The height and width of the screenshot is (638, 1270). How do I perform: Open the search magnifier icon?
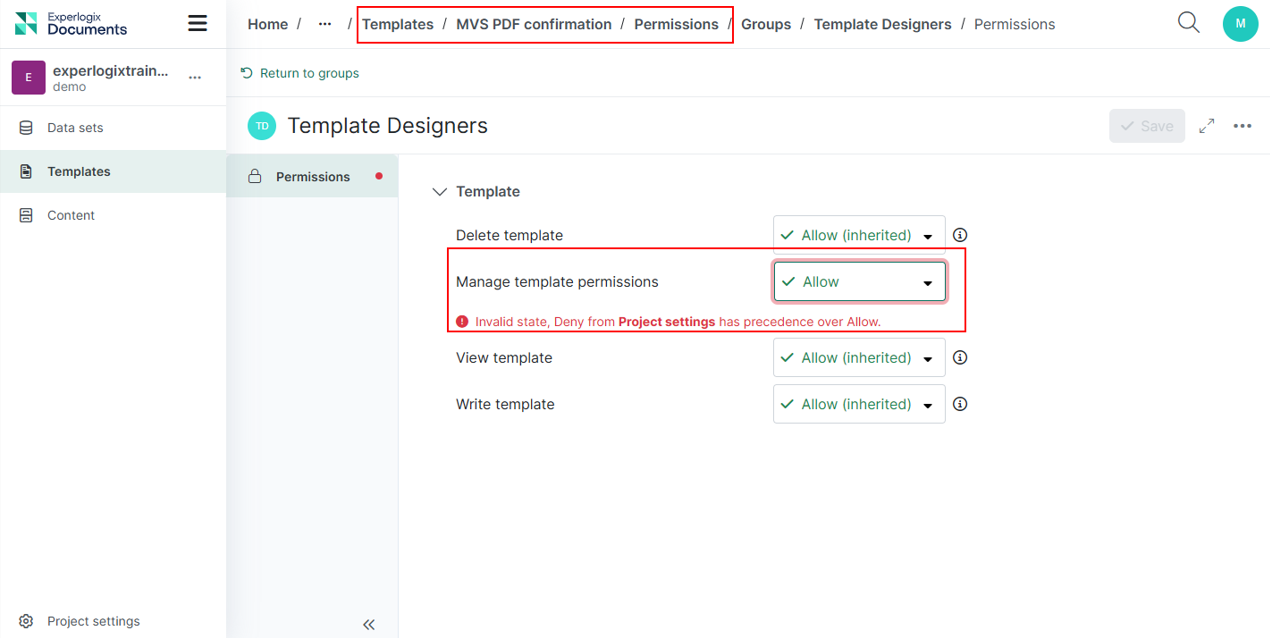tap(1188, 22)
